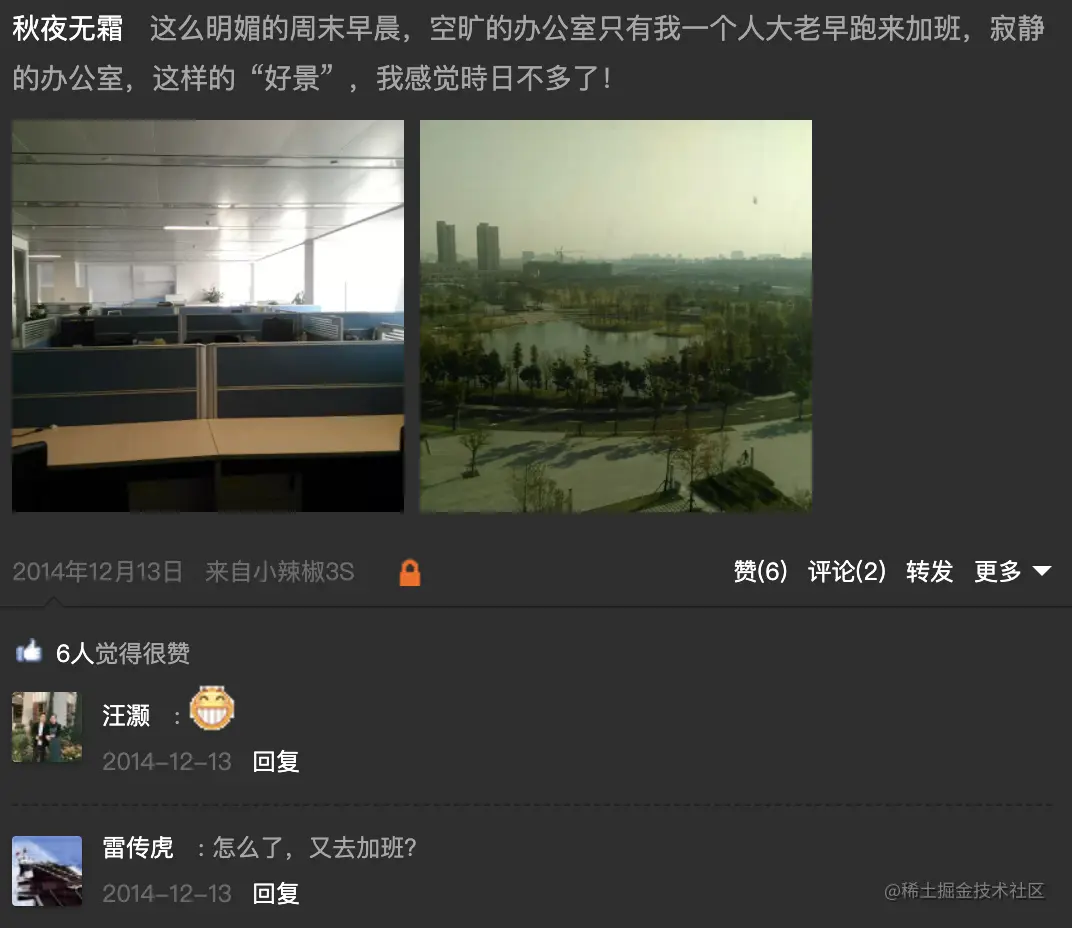1072x928 pixels.
Task: Open 雷传虎's avatar picture
Action: pos(47,871)
